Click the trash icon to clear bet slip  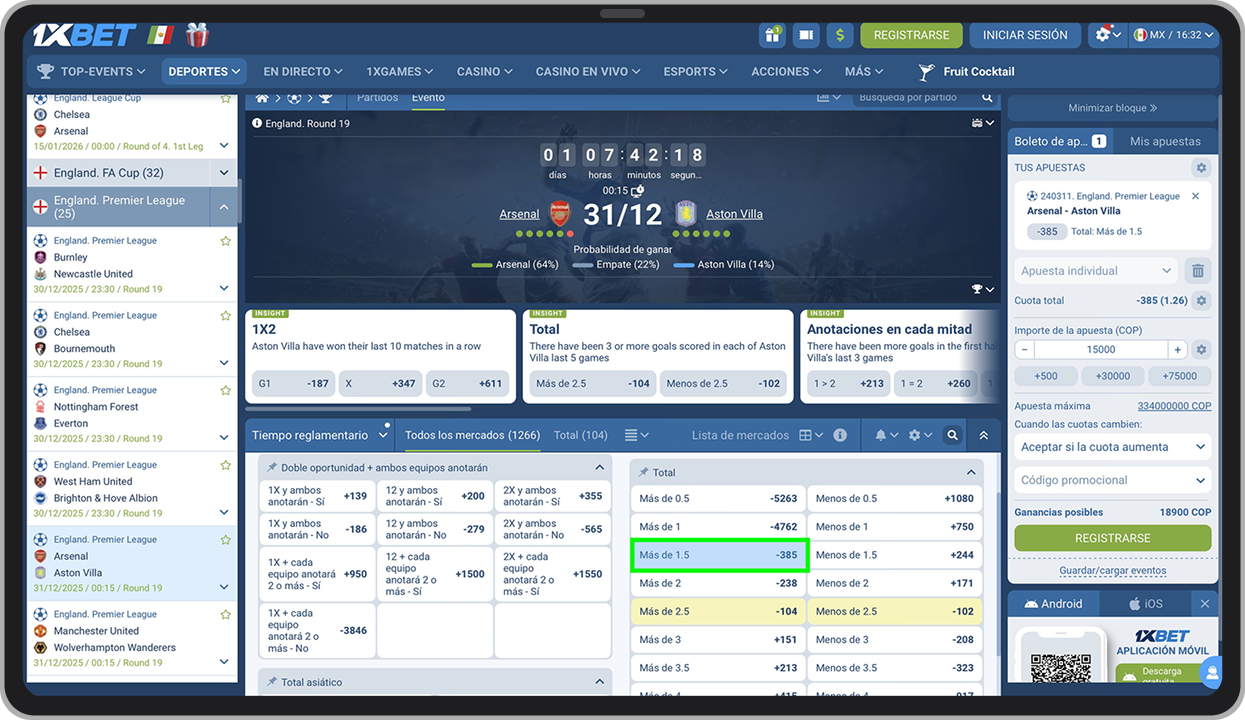click(1197, 271)
